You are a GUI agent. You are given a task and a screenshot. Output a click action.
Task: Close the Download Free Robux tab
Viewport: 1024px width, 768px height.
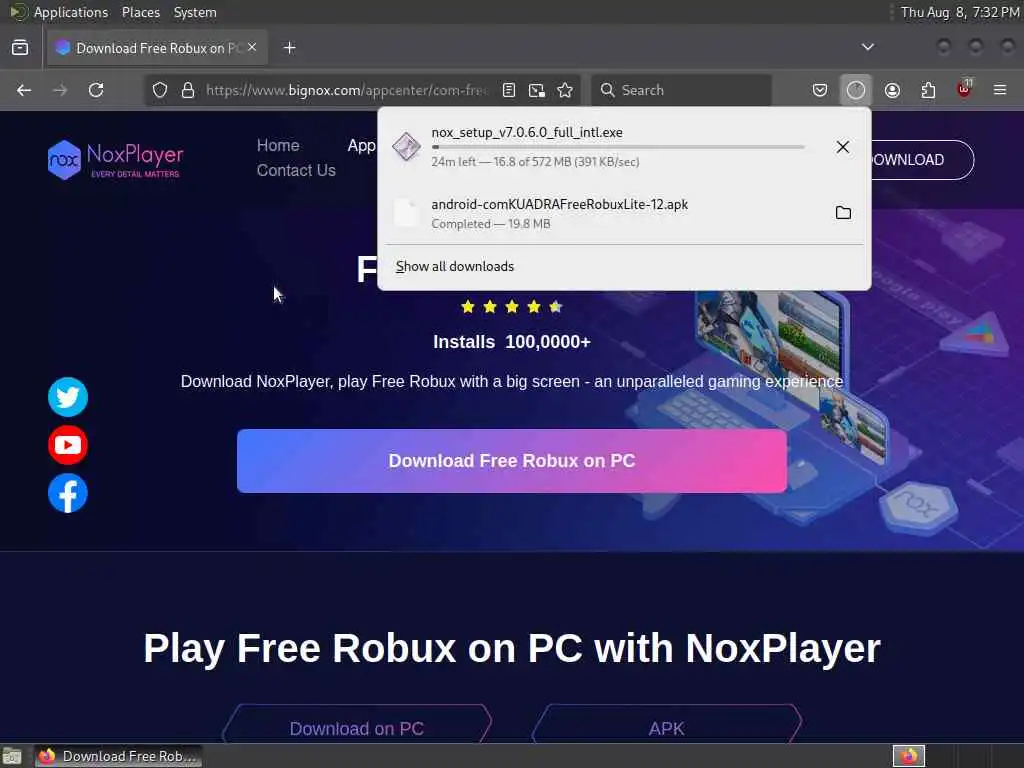click(252, 47)
